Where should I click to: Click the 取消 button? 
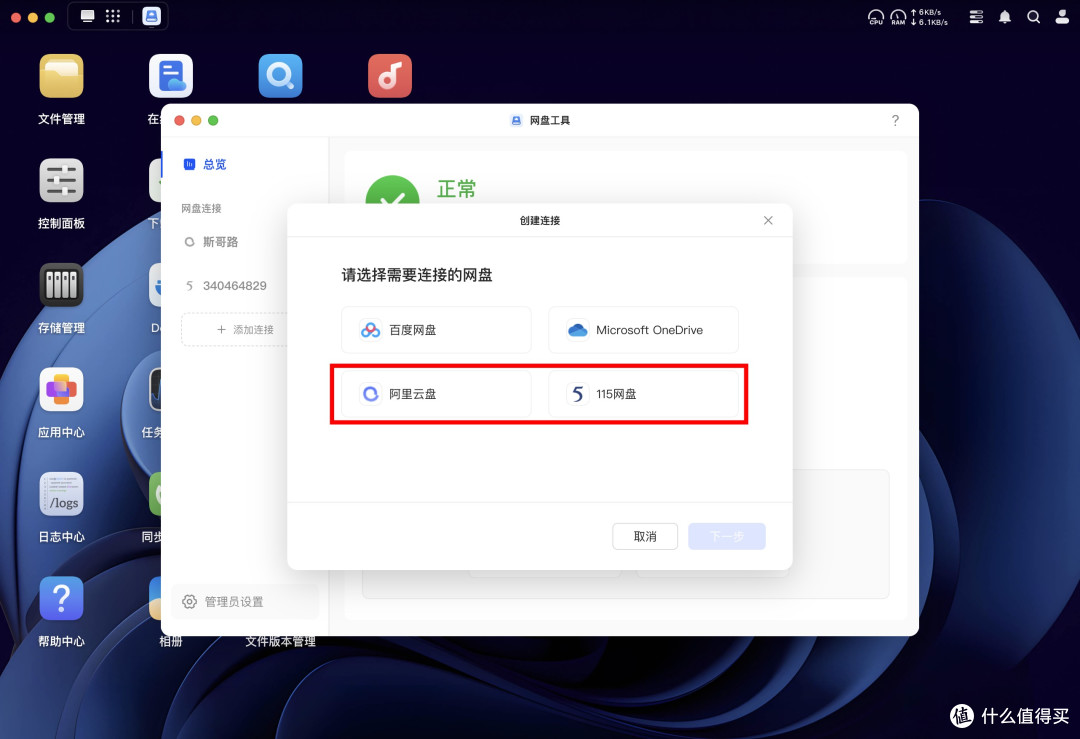[645, 537]
